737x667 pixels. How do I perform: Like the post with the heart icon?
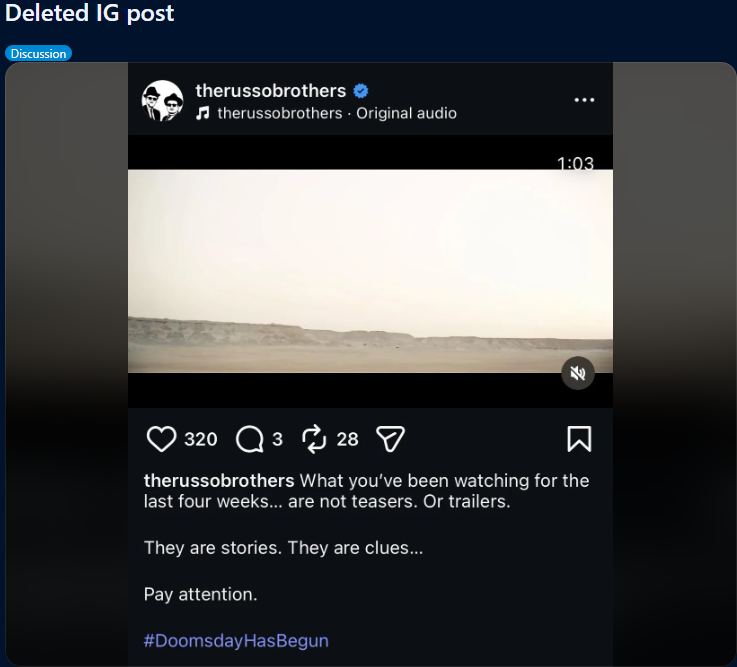[x=161, y=439]
